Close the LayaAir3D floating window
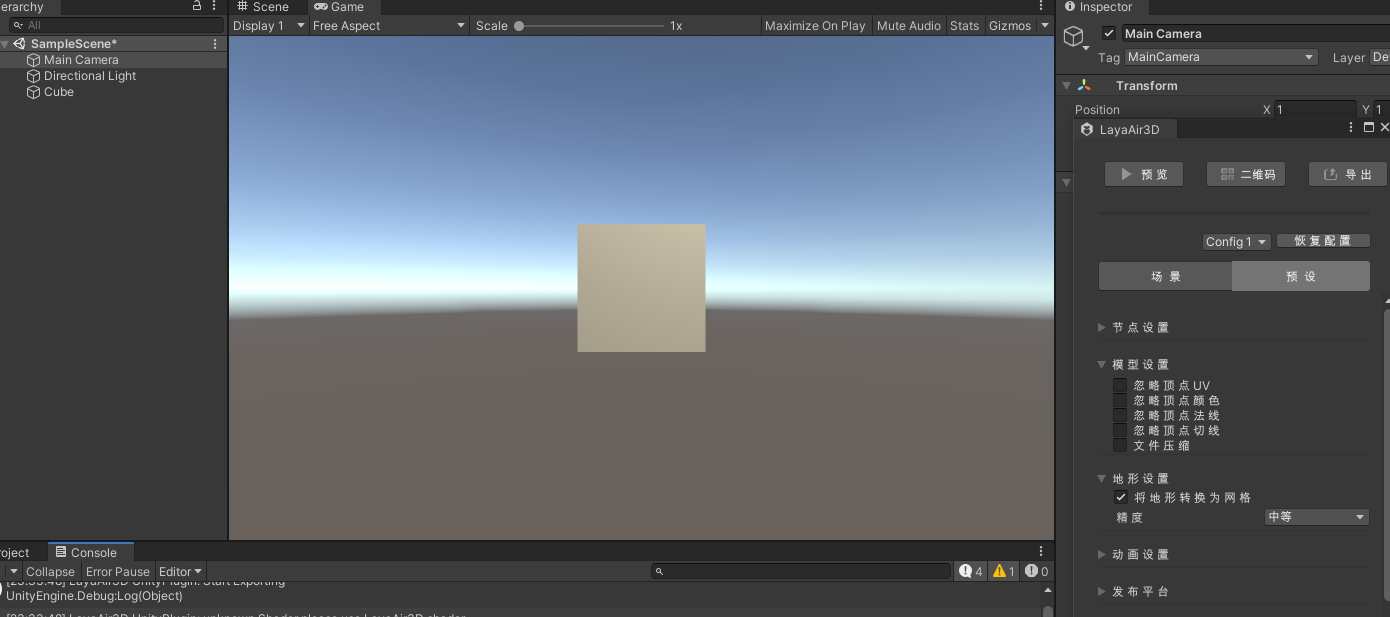The width and height of the screenshot is (1390, 617). coord(1384,128)
